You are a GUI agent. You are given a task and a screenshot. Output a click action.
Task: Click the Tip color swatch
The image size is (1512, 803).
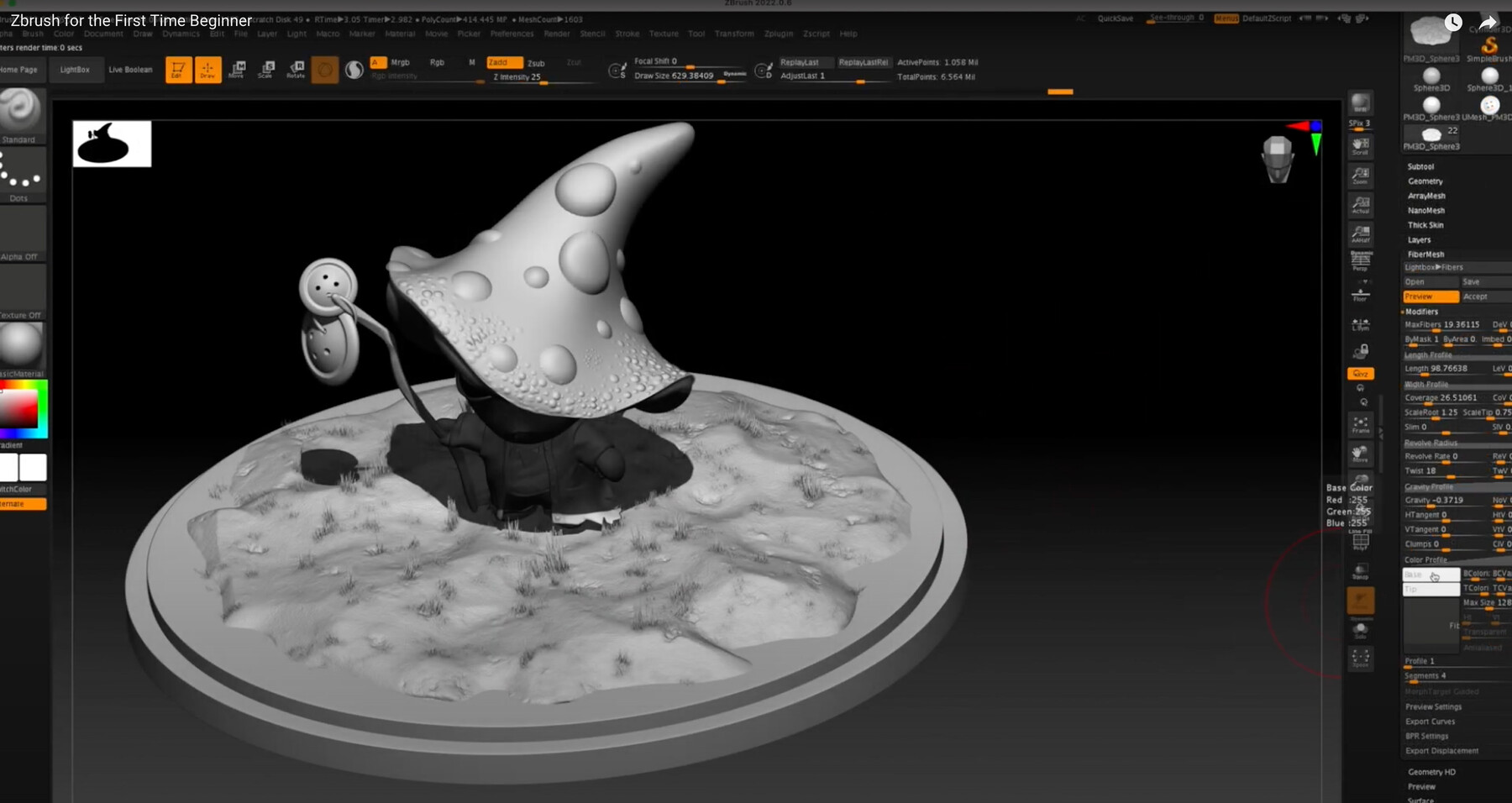[1431, 590]
